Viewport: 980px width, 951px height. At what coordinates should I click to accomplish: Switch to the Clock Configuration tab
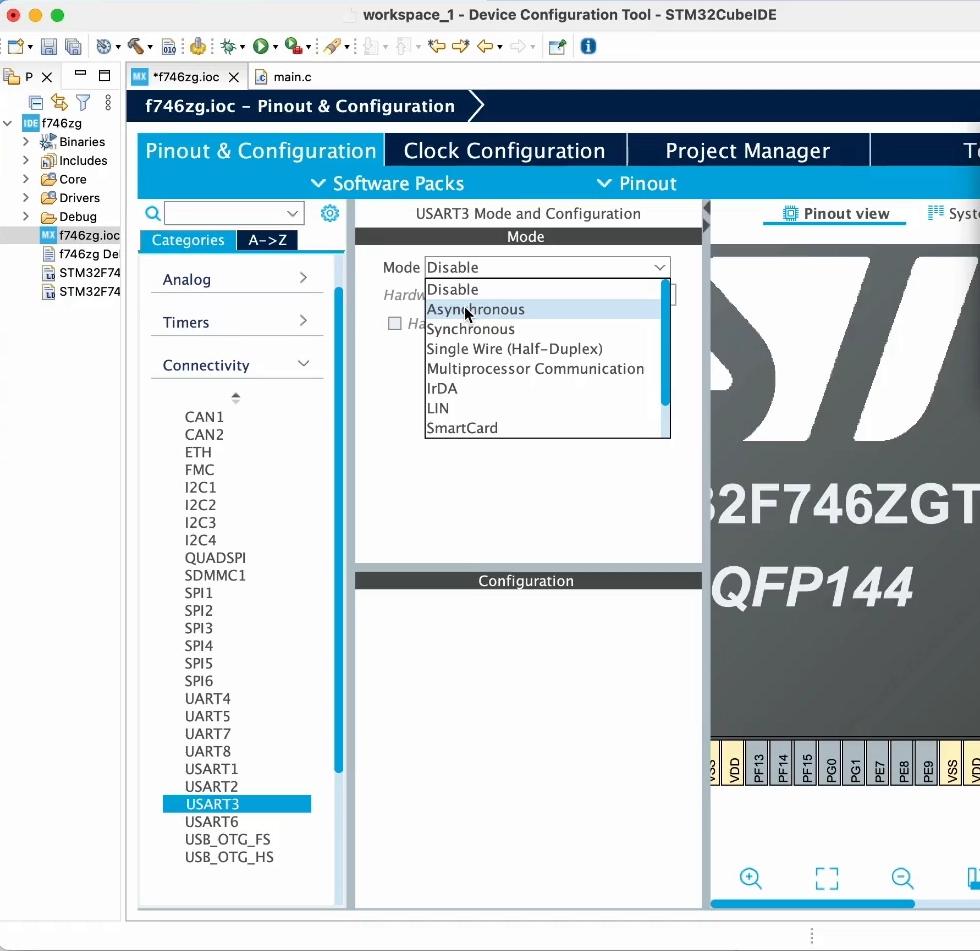(x=504, y=150)
